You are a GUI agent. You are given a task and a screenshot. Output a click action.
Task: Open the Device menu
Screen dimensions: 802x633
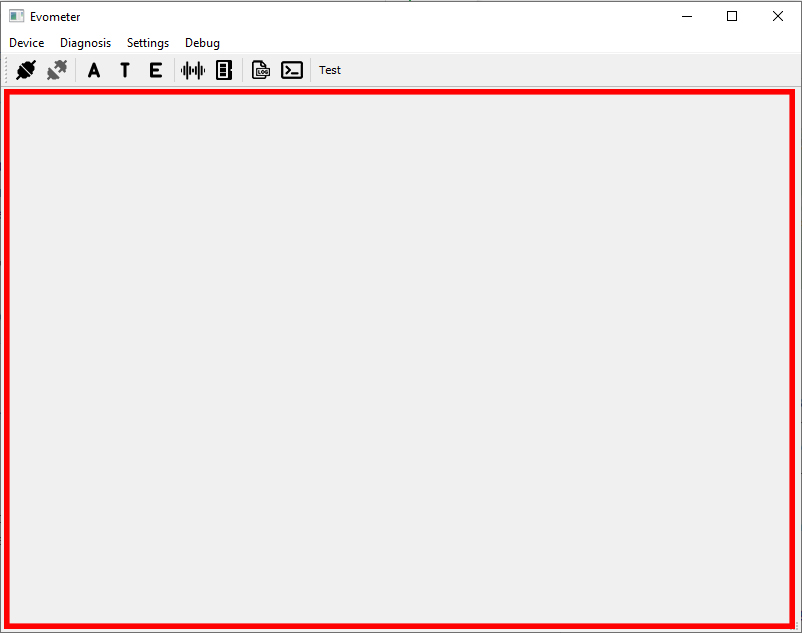coord(27,43)
